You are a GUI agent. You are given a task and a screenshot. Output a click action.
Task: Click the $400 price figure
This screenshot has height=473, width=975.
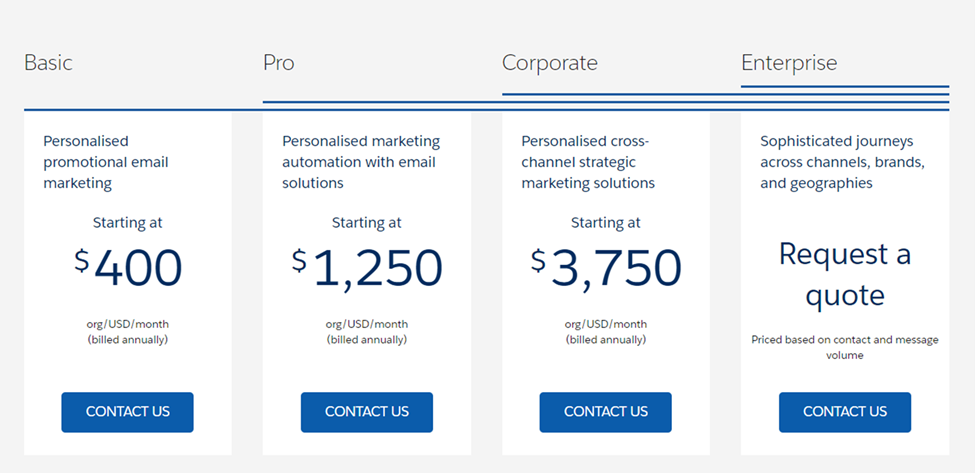128,268
